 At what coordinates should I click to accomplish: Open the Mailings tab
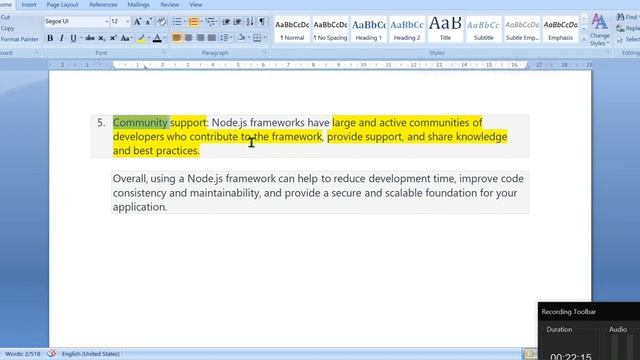click(138, 5)
